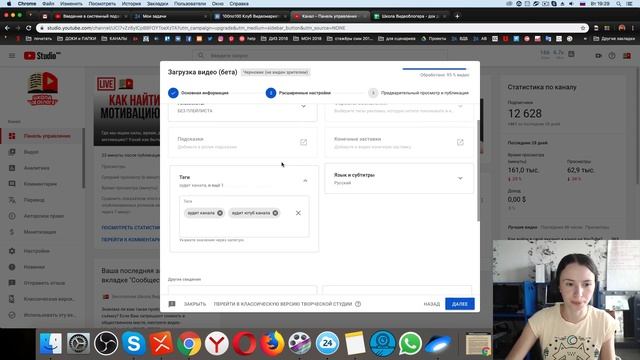
Task: Remove the "аудит ютуб канала" tag chip
Action: click(275, 213)
